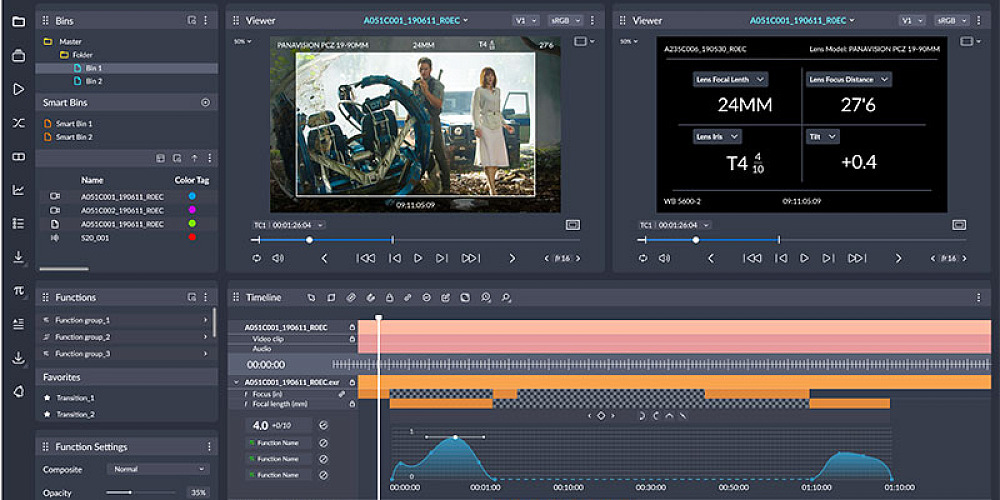Open the graph chart icon in sidebar

point(18,190)
